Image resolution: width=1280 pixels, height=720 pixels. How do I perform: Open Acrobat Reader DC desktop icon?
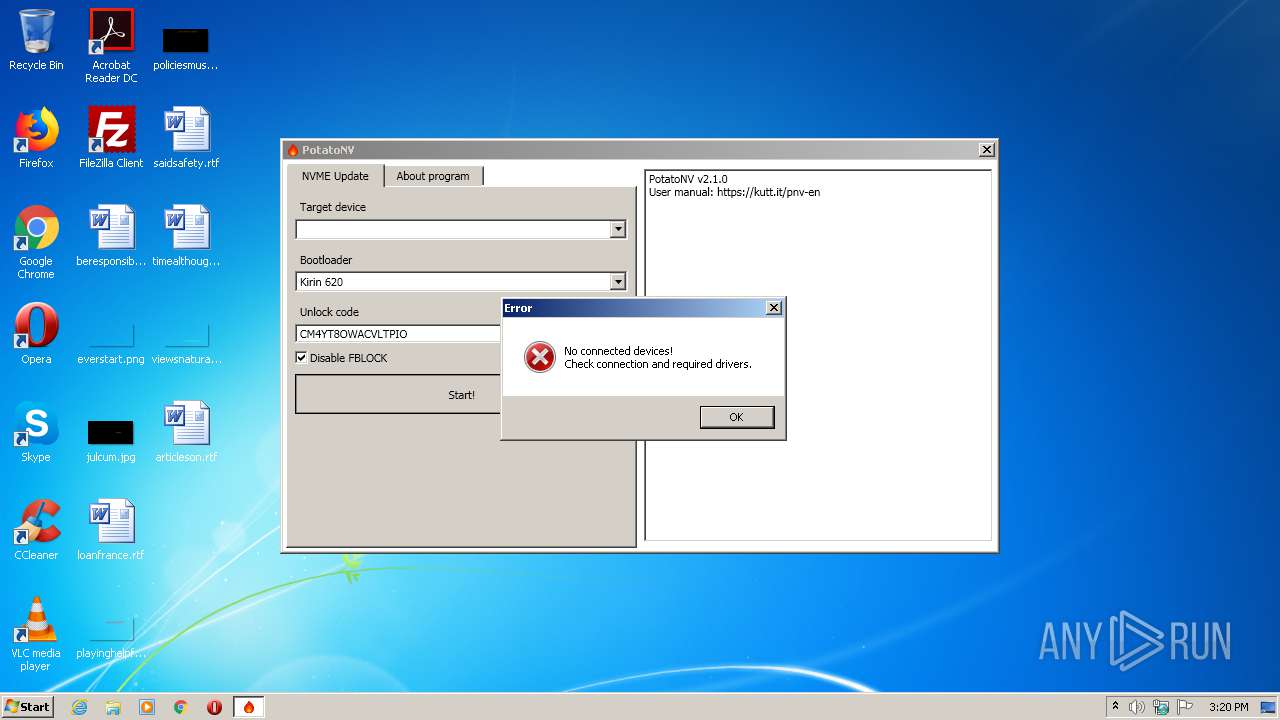point(111,47)
